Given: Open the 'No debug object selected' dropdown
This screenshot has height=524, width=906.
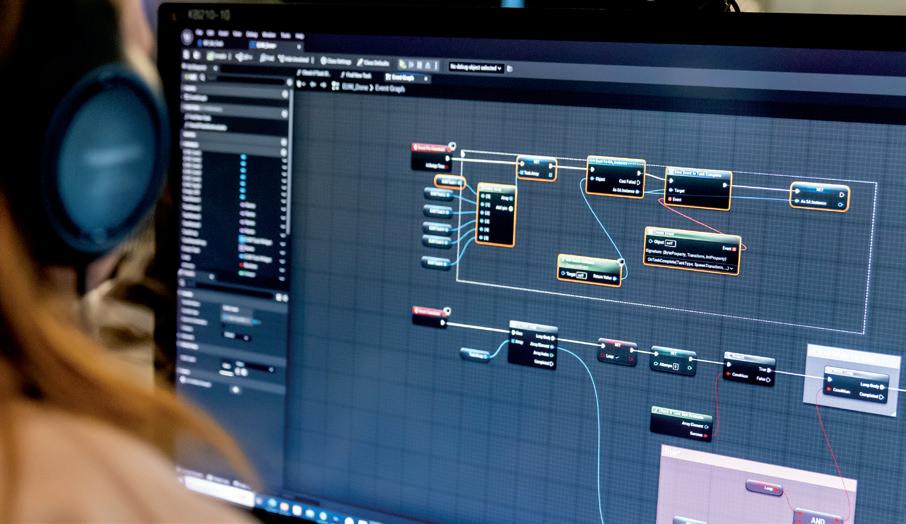Looking at the screenshot, I should tap(476, 67).
